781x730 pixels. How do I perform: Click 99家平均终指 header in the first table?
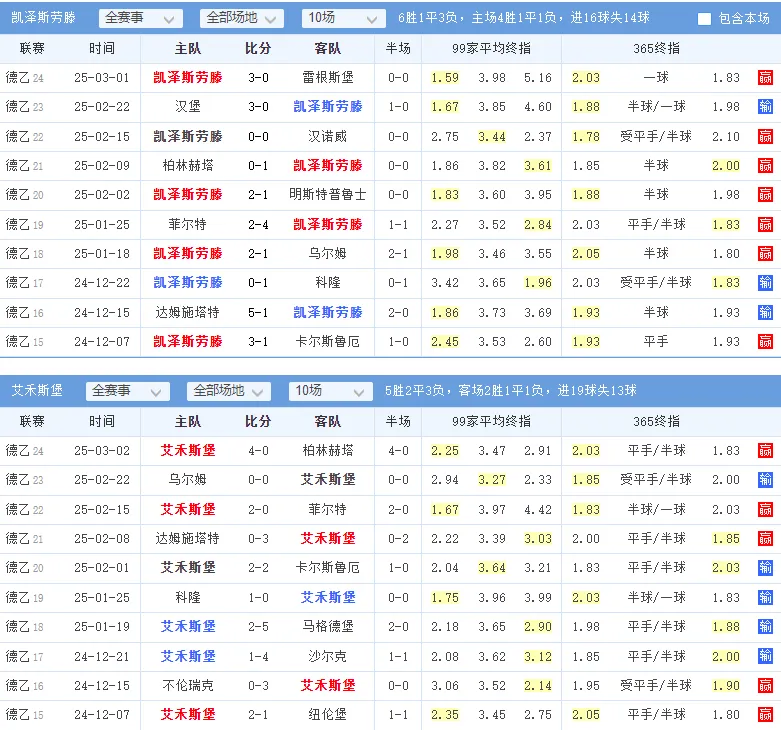[491, 48]
